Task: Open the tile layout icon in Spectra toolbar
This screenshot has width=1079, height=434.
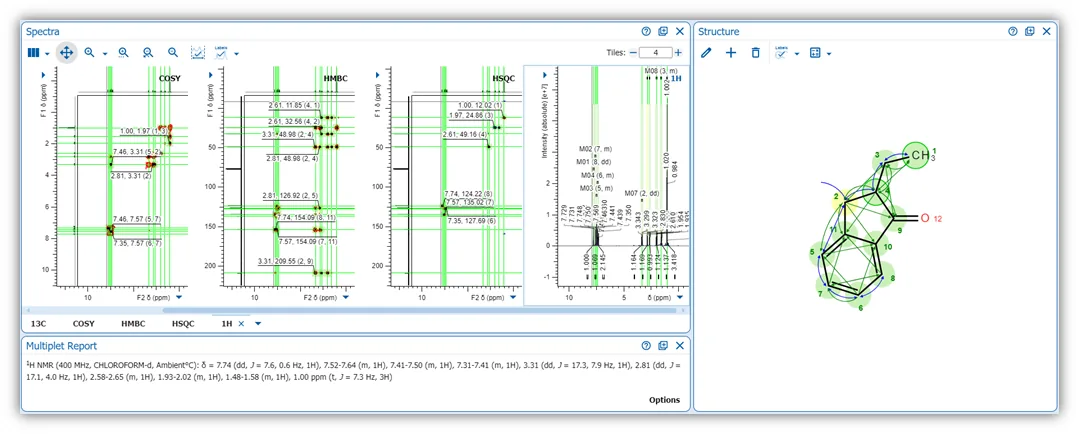Action: [x=33, y=52]
